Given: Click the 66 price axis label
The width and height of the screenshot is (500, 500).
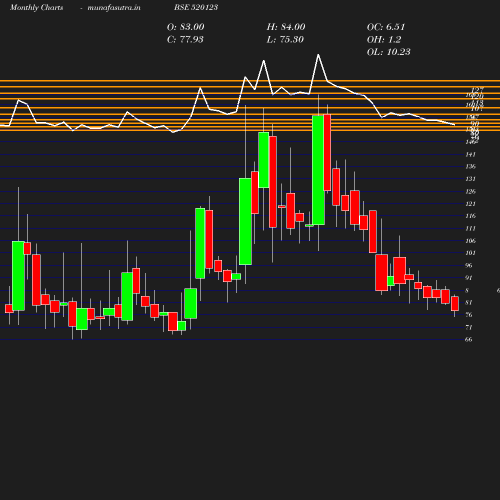Looking at the screenshot, I should 469,339.
